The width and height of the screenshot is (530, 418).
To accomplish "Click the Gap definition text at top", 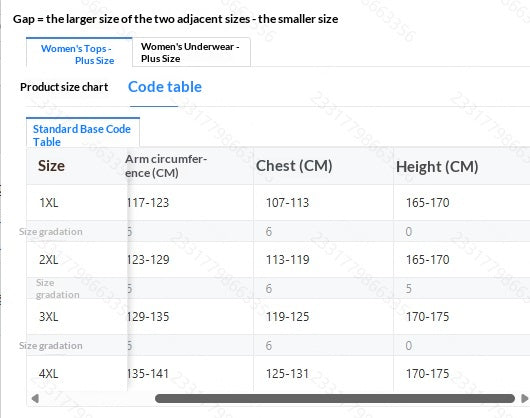I will (175, 19).
